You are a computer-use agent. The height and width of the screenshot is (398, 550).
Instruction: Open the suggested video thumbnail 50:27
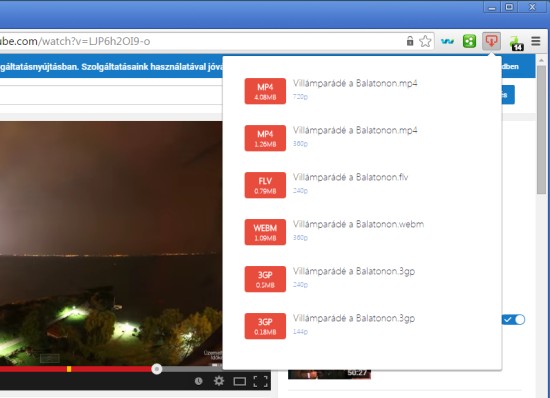coord(329,374)
